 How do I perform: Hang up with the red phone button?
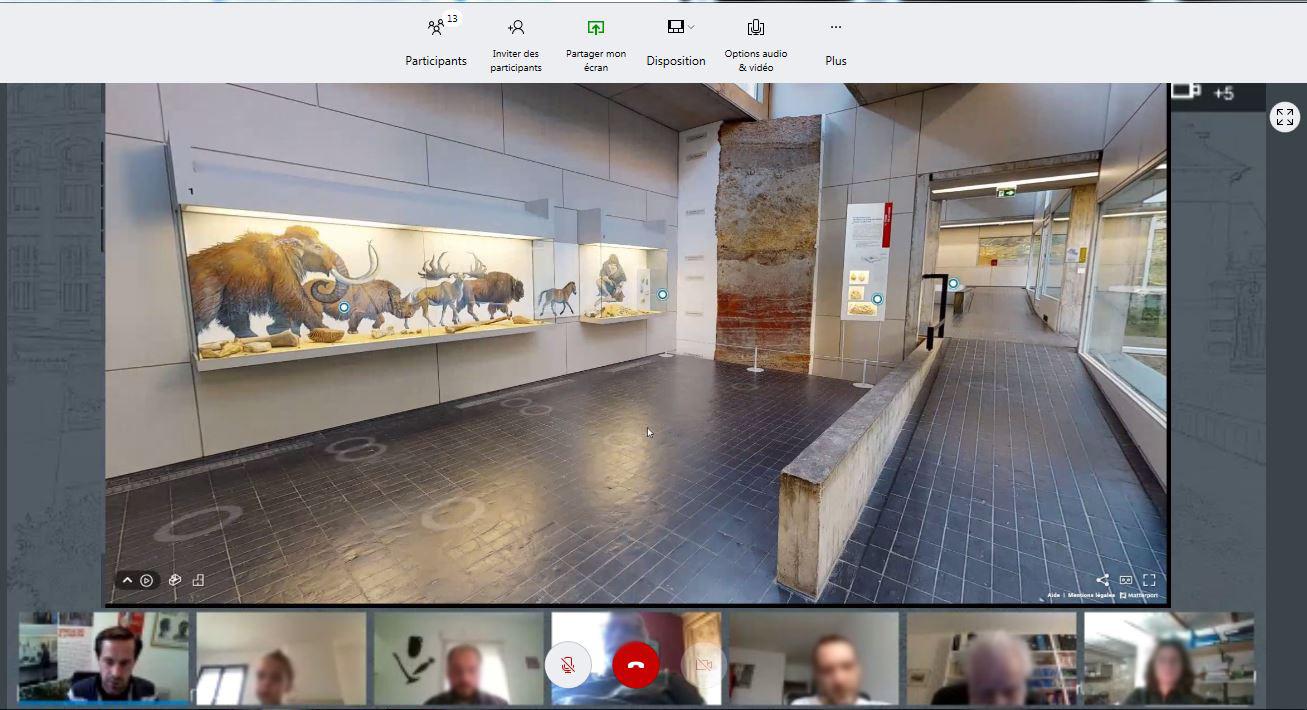[636, 665]
